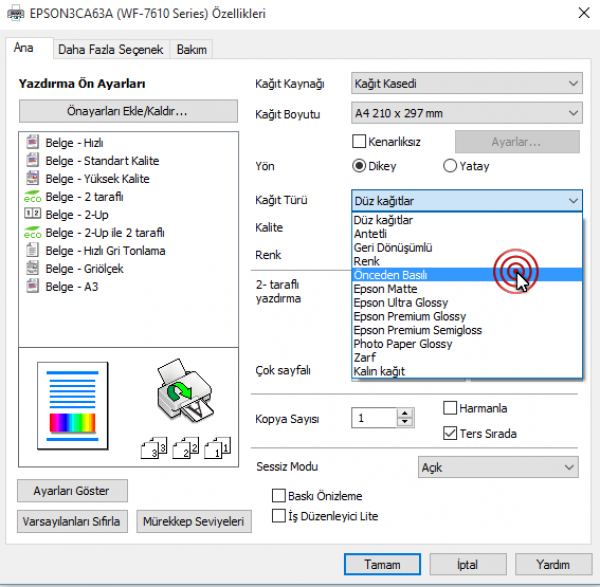Choose Epson Premium Glossy paper type
This screenshot has width=600, height=587.
tap(467, 316)
